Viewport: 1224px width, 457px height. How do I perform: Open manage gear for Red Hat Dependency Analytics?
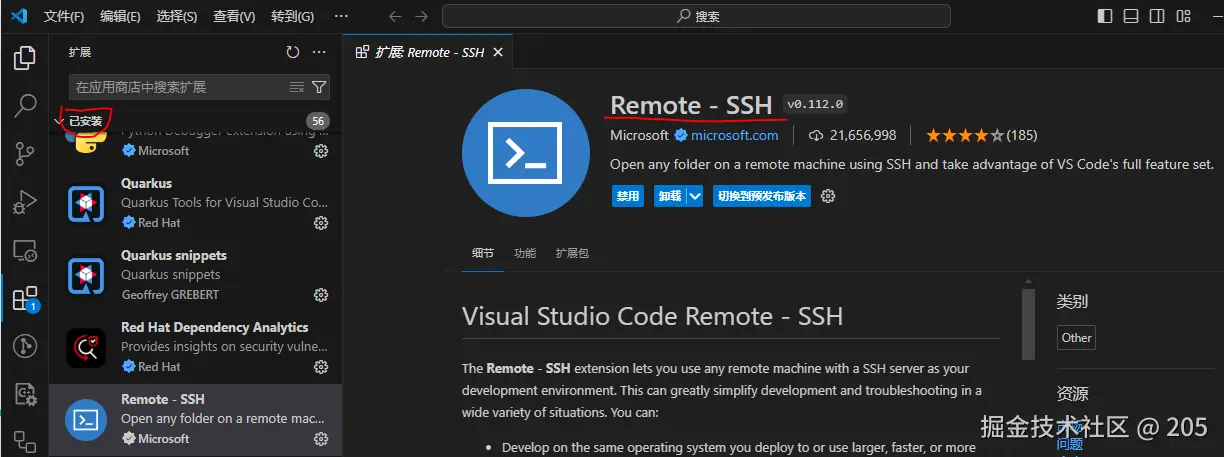pyautogui.click(x=321, y=367)
